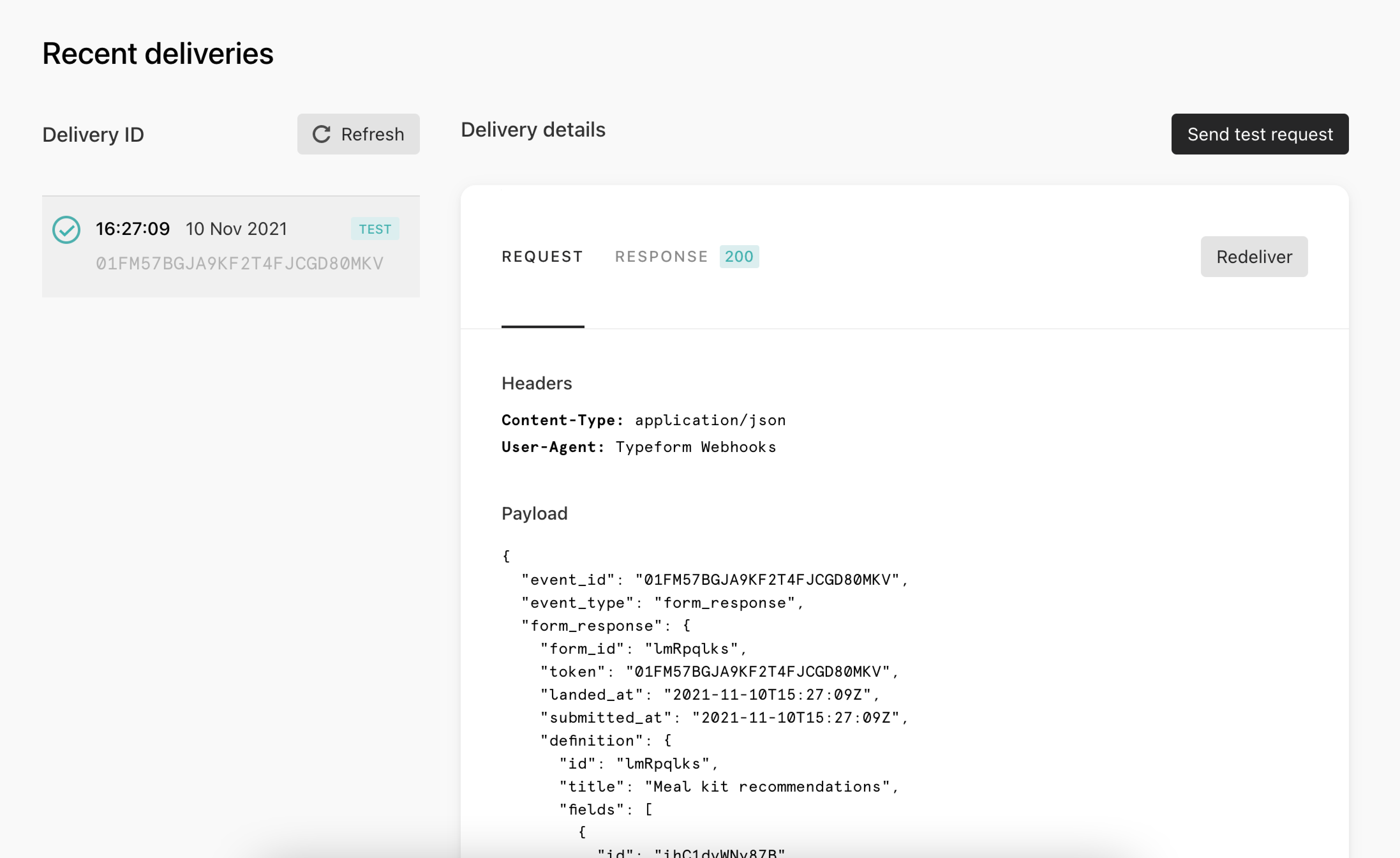Image resolution: width=1400 pixels, height=858 pixels.
Task: Click the Recent deliveries page title
Action: coord(157,53)
